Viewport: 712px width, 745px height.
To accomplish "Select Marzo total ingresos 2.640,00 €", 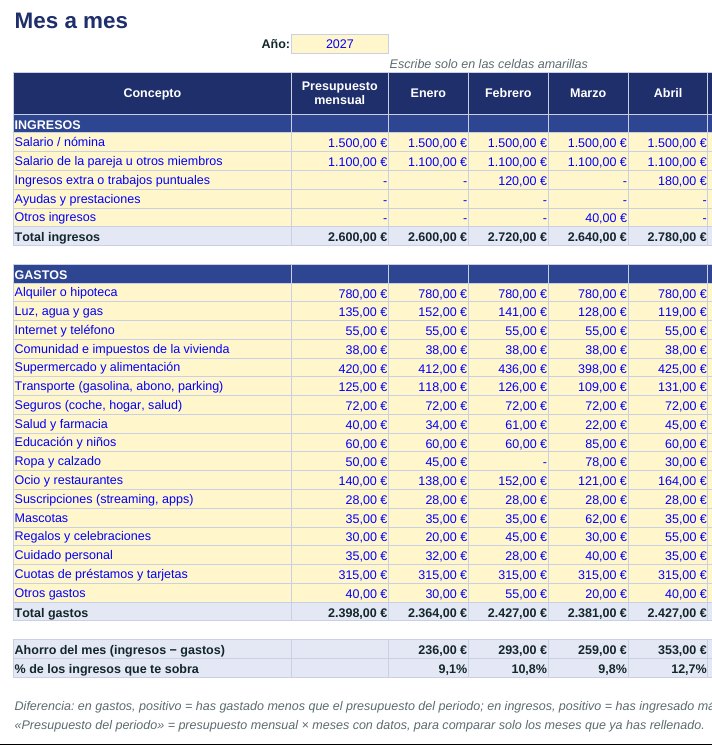I will (x=588, y=237).
